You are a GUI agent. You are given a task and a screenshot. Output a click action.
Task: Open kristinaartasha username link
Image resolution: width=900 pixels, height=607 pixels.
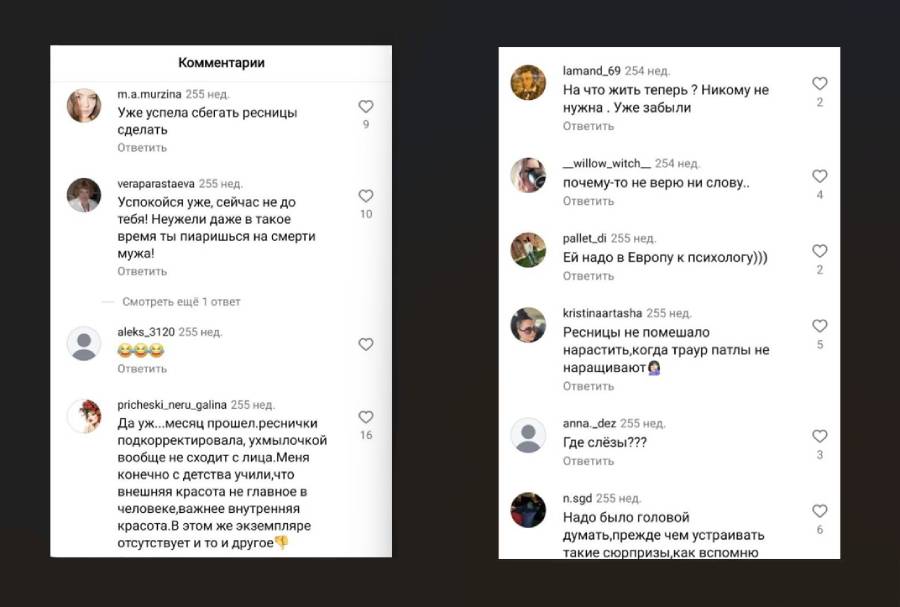603,313
